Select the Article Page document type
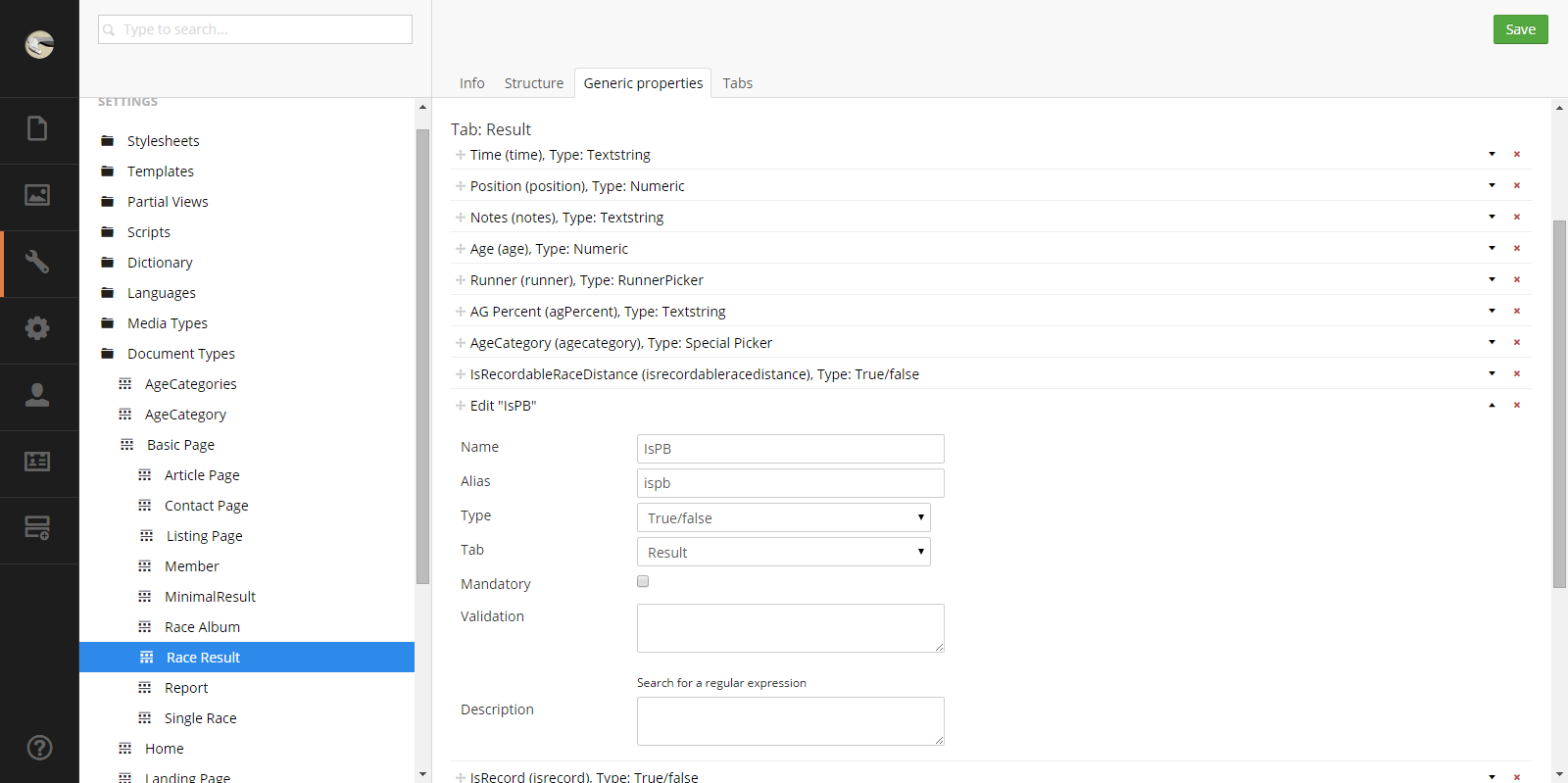The height and width of the screenshot is (783, 1568). (202, 475)
